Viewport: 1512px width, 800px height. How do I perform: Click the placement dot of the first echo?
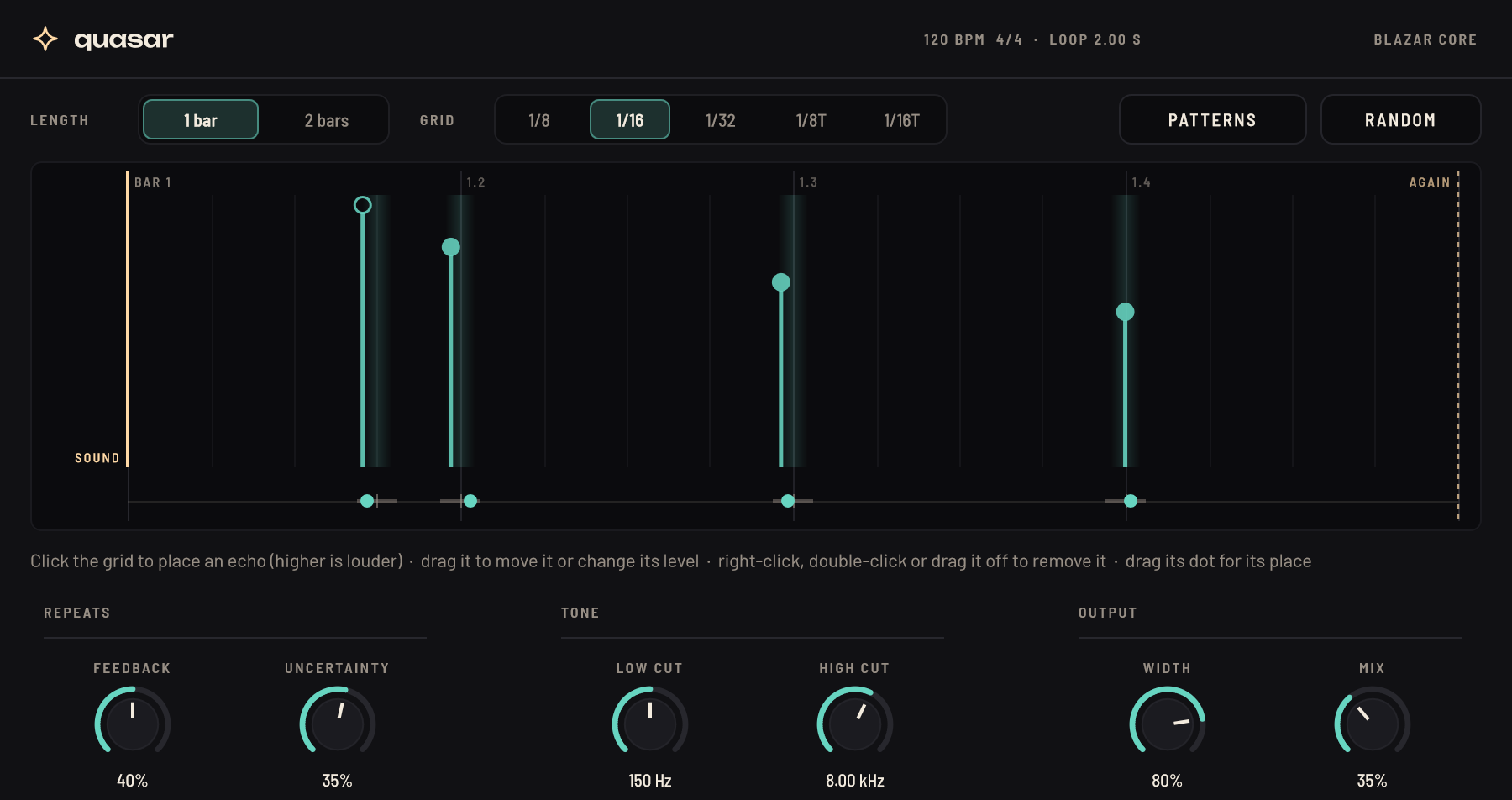367,501
